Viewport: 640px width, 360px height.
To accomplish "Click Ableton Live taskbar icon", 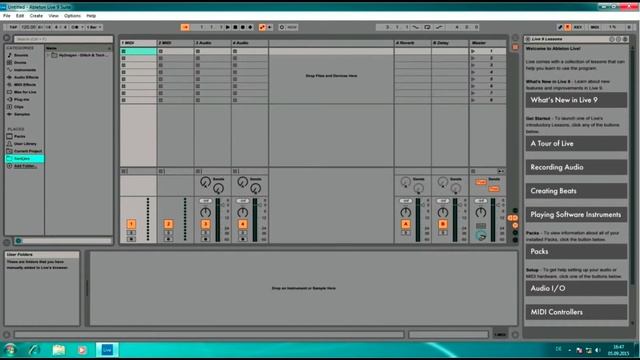I will click(x=107, y=350).
